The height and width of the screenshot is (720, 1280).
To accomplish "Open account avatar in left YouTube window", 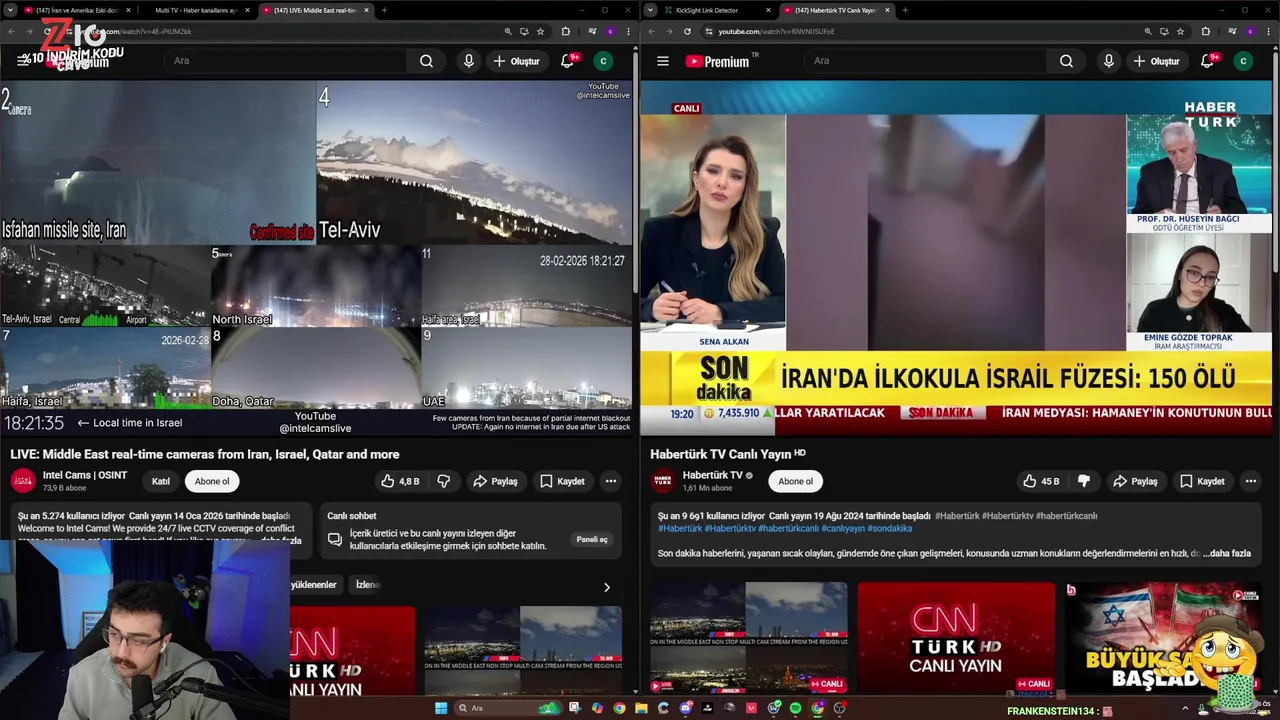I will point(603,61).
